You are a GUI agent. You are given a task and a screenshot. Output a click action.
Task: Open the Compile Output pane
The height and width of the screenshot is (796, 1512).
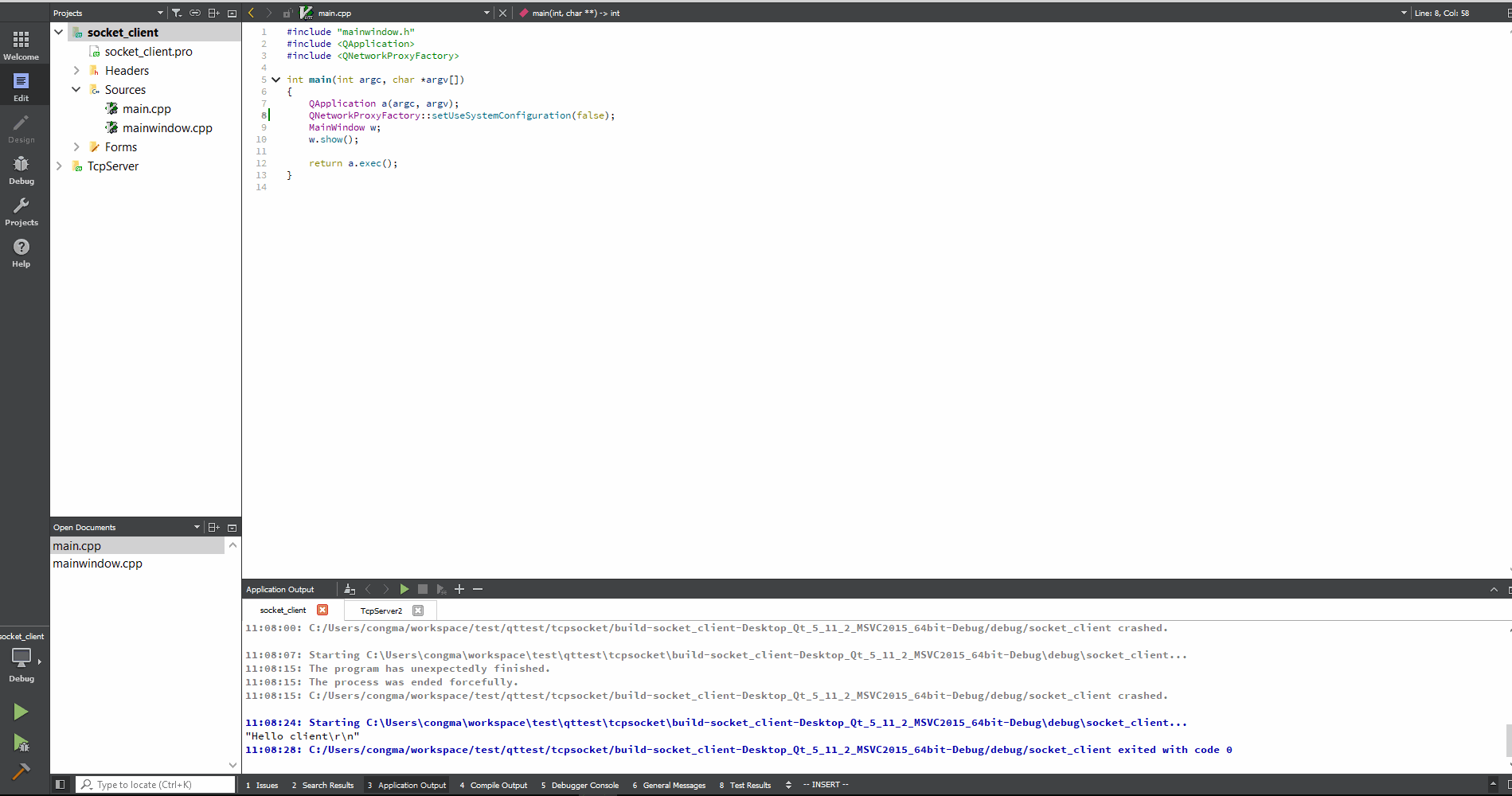(498, 785)
